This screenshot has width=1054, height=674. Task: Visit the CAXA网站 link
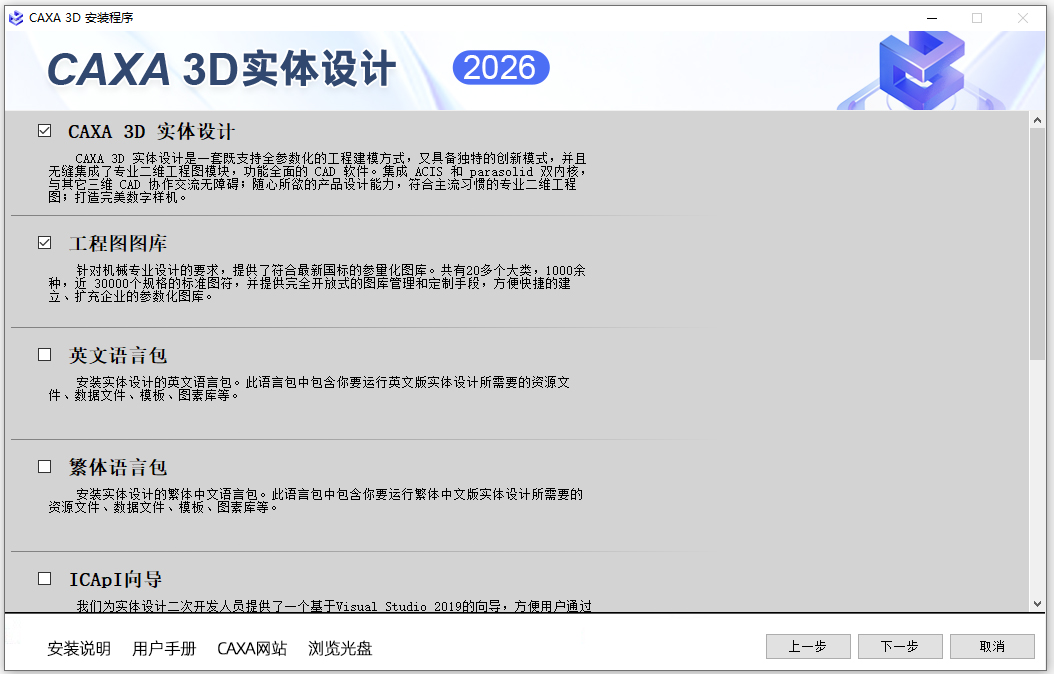252,648
